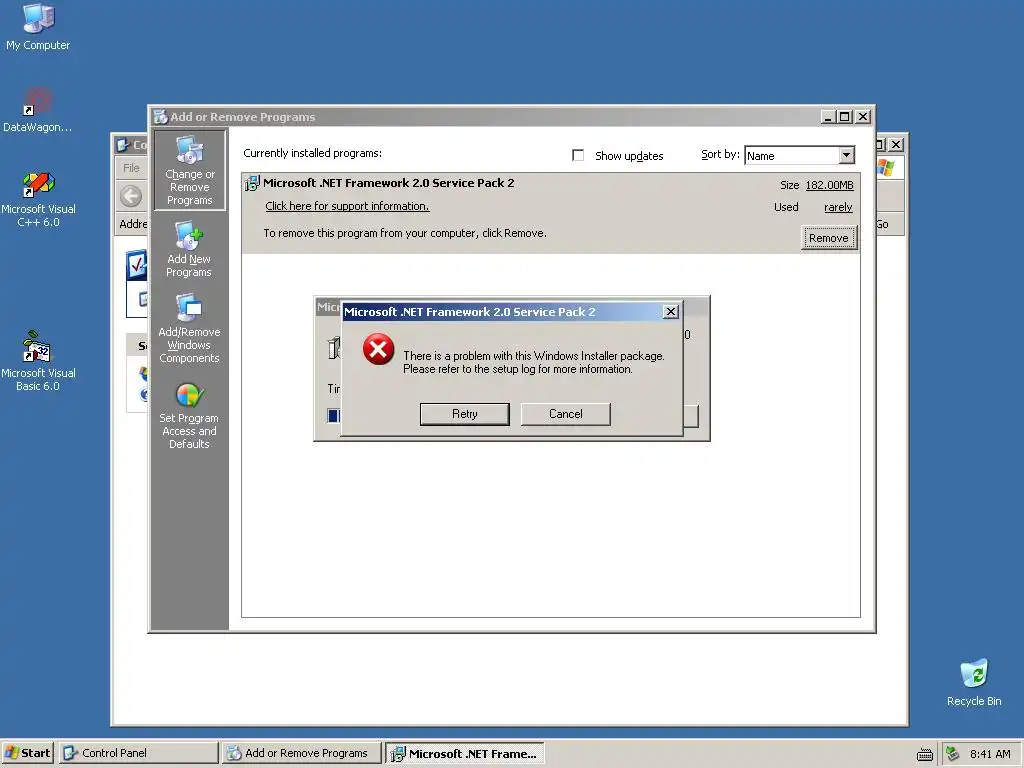
Task: Click the Remove button for .NET Framework
Action: [829, 238]
